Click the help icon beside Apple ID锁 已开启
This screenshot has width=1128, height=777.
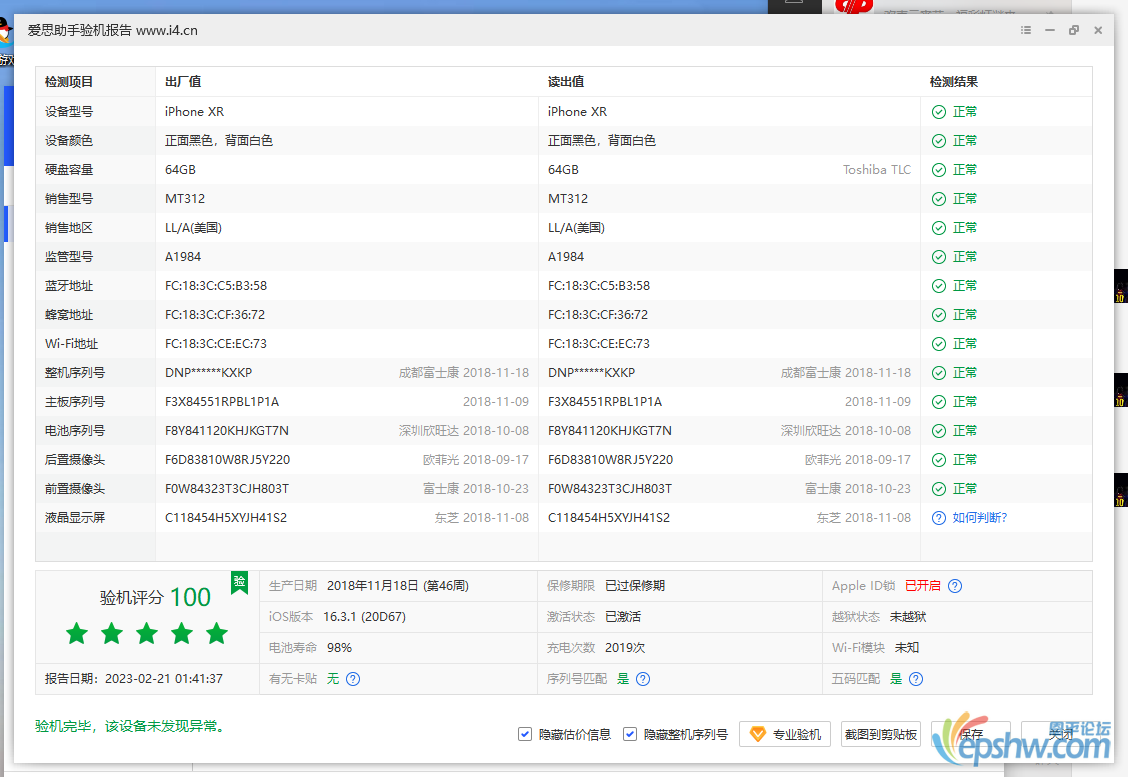click(x=955, y=586)
